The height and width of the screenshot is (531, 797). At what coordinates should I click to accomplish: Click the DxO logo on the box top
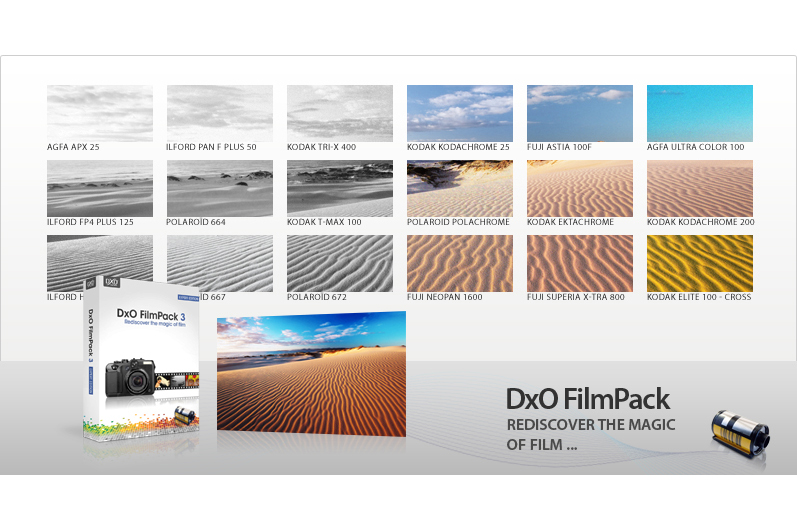point(111,282)
